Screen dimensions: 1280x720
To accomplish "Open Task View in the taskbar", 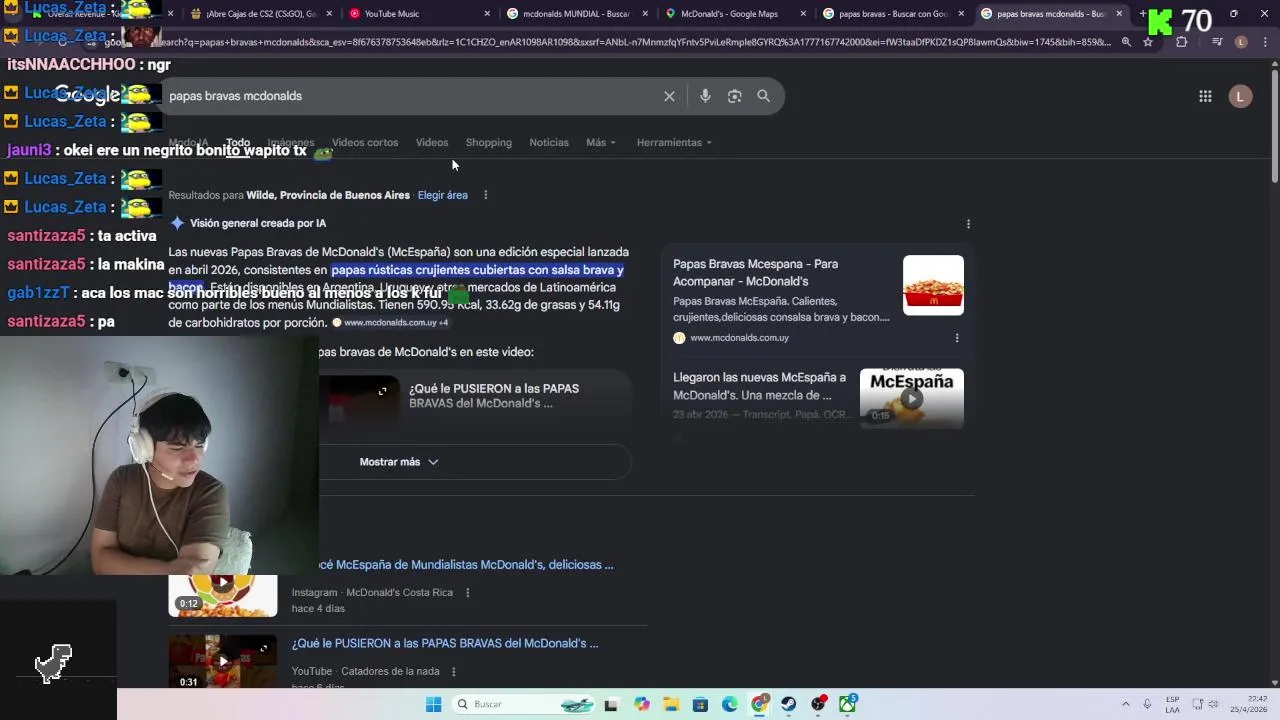I will tap(611, 704).
